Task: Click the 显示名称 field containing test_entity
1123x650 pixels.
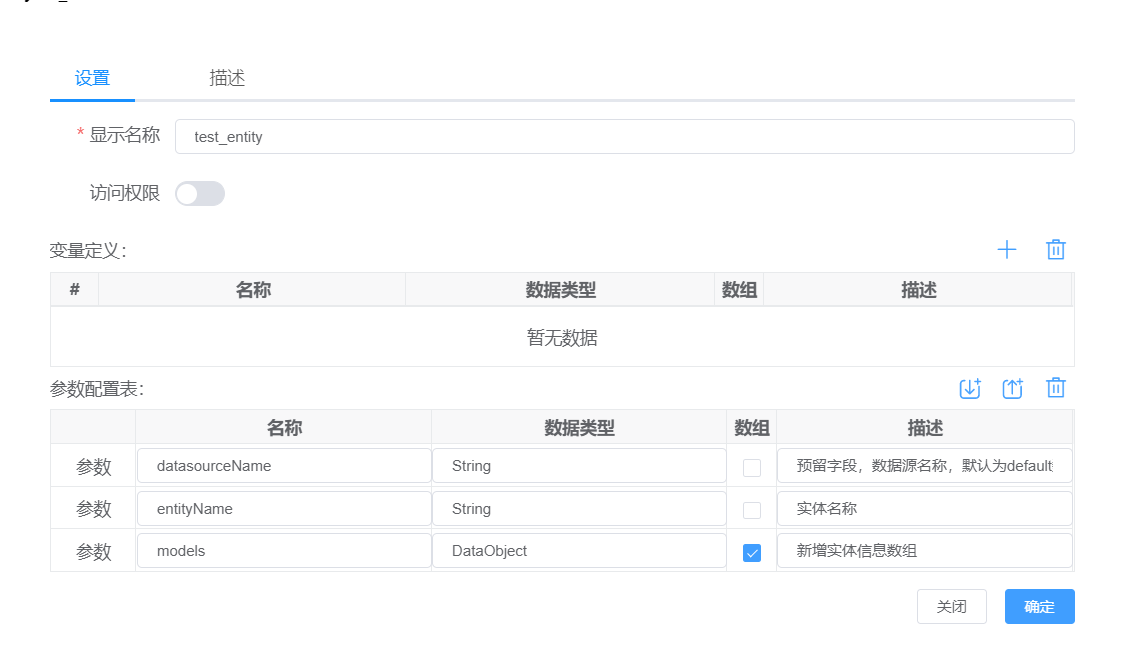Action: (624, 137)
